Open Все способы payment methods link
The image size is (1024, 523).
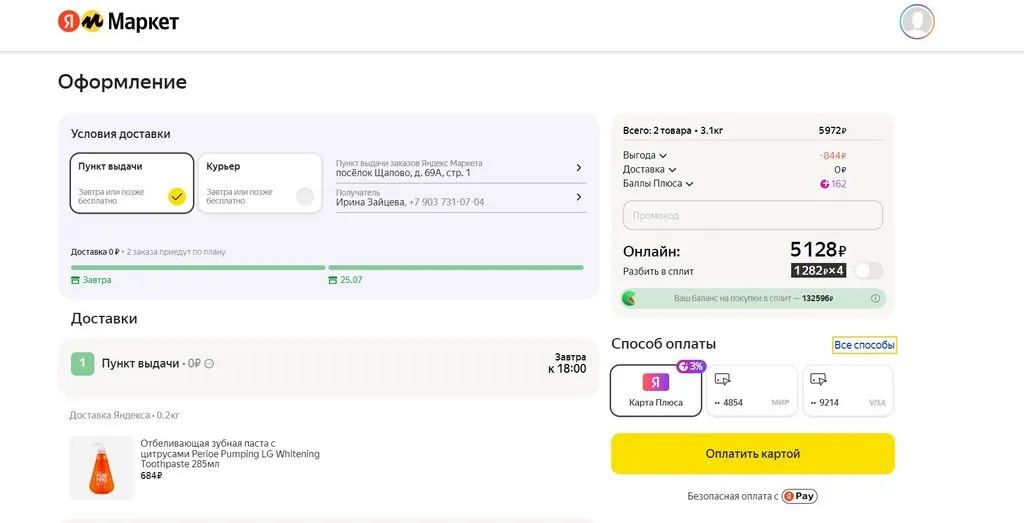(x=864, y=345)
